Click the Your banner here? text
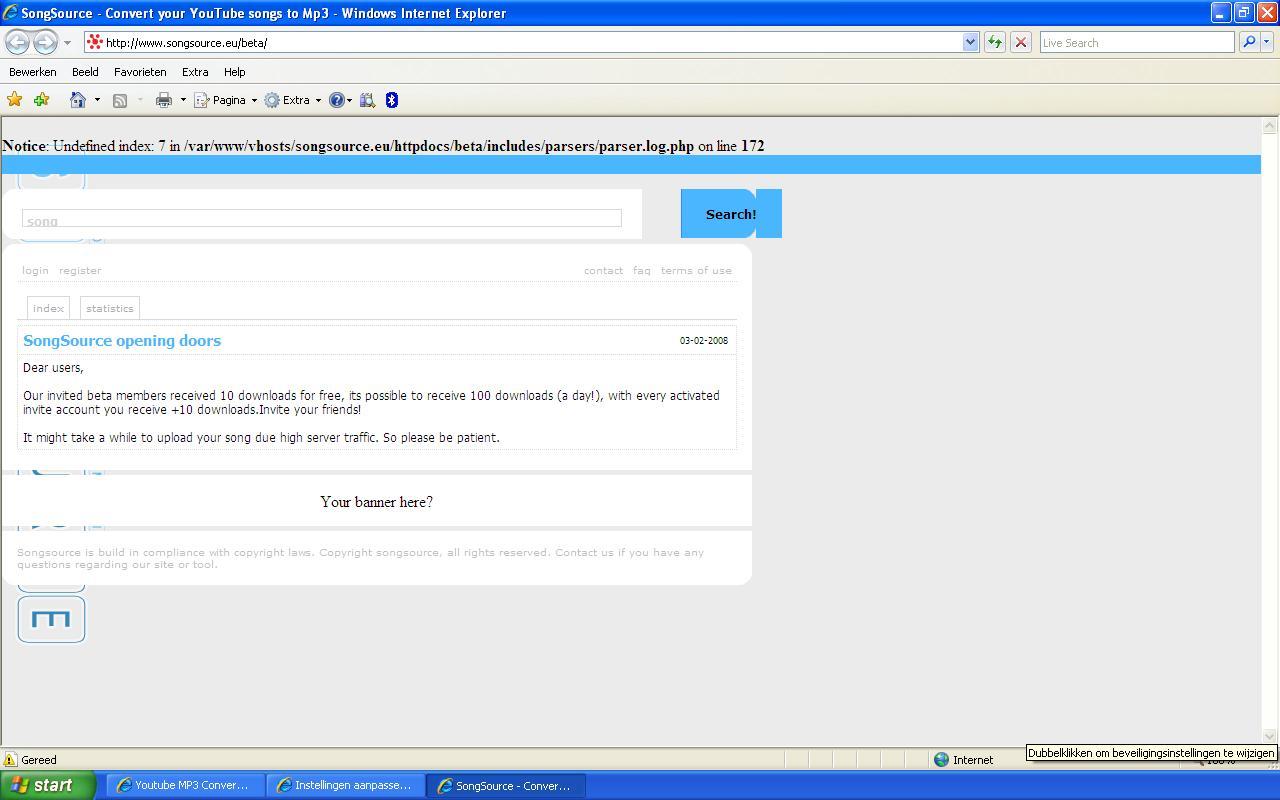The image size is (1280, 800). [x=376, y=502]
